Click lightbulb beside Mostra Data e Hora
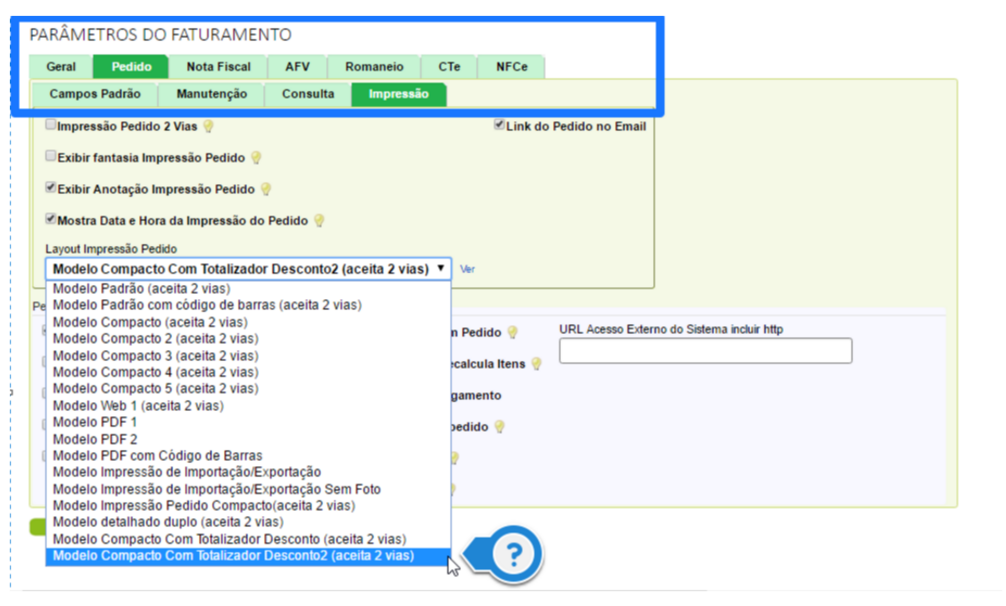 tap(318, 220)
